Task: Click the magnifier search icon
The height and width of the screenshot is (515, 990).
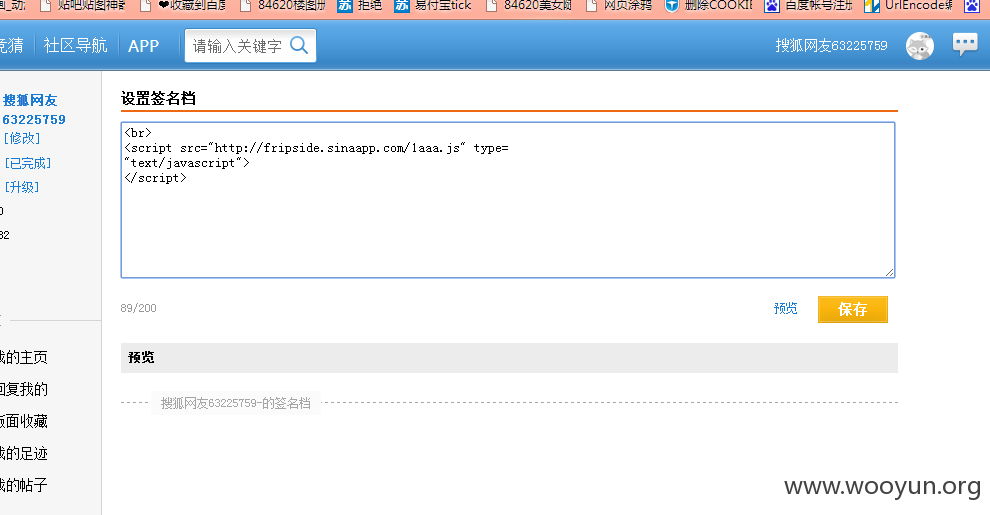Action: pyautogui.click(x=299, y=45)
